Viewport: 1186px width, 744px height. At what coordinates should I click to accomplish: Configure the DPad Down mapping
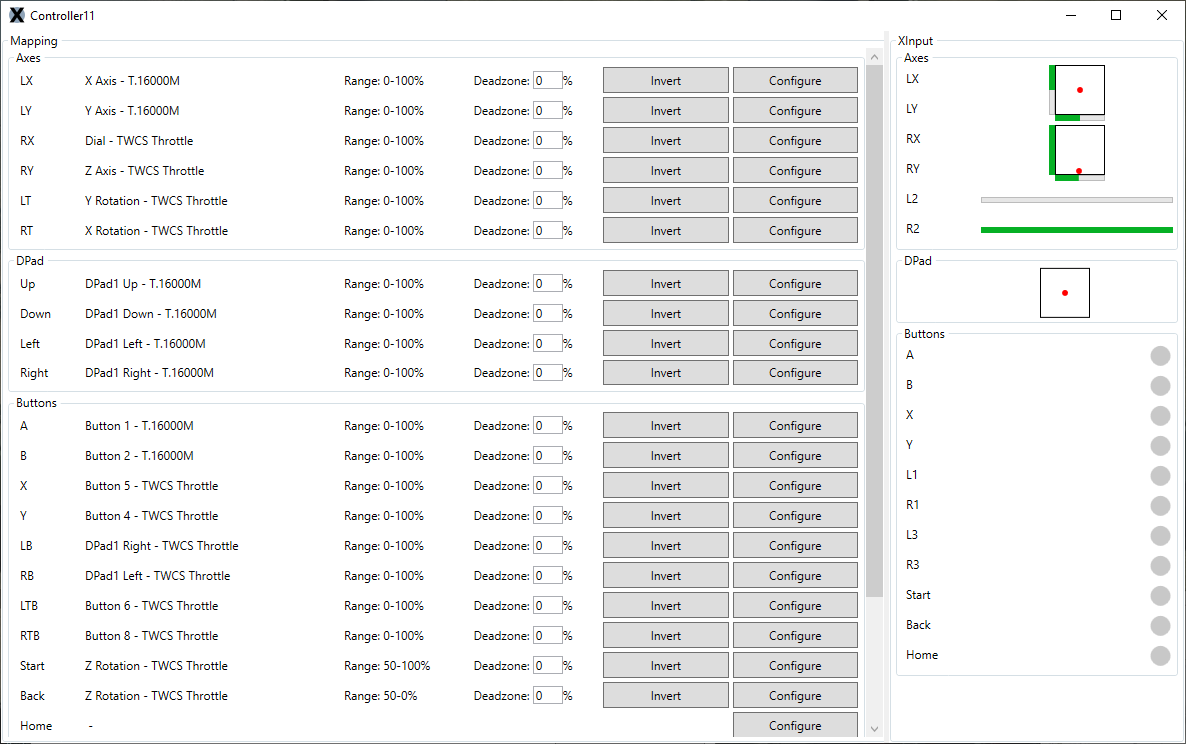[x=795, y=313]
